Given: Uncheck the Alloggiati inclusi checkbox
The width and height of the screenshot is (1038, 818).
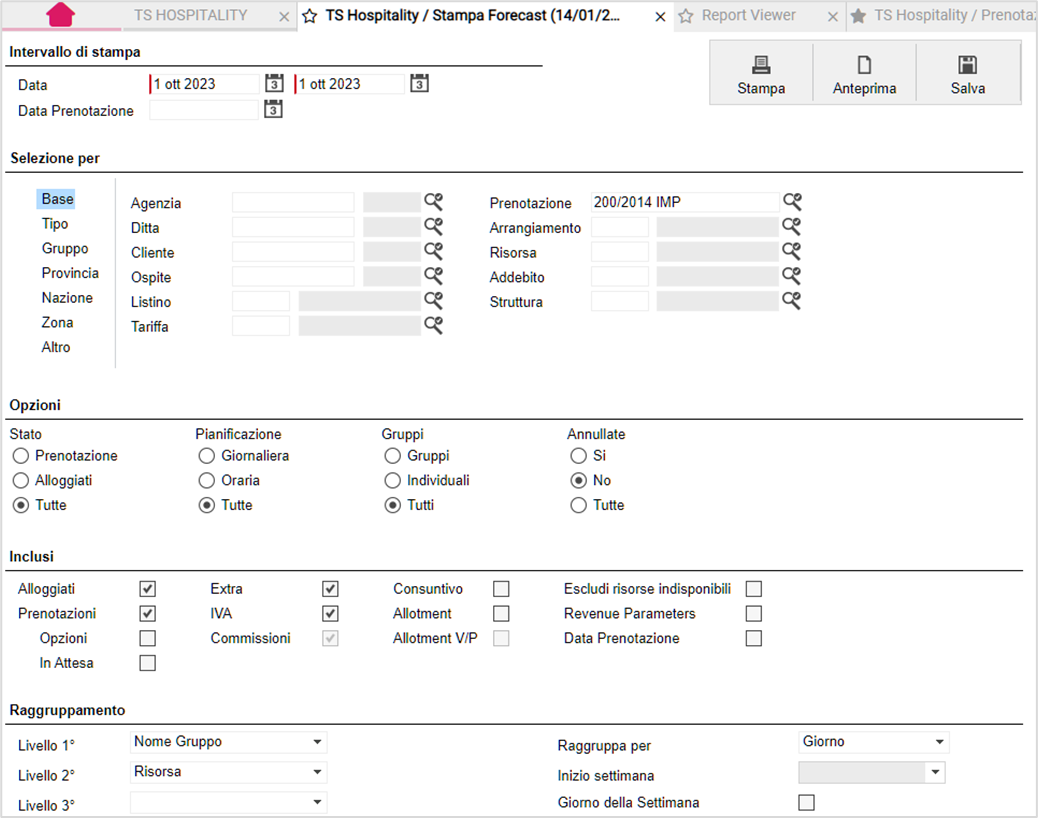Looking at the screenshot, I should tap(148, 588).
